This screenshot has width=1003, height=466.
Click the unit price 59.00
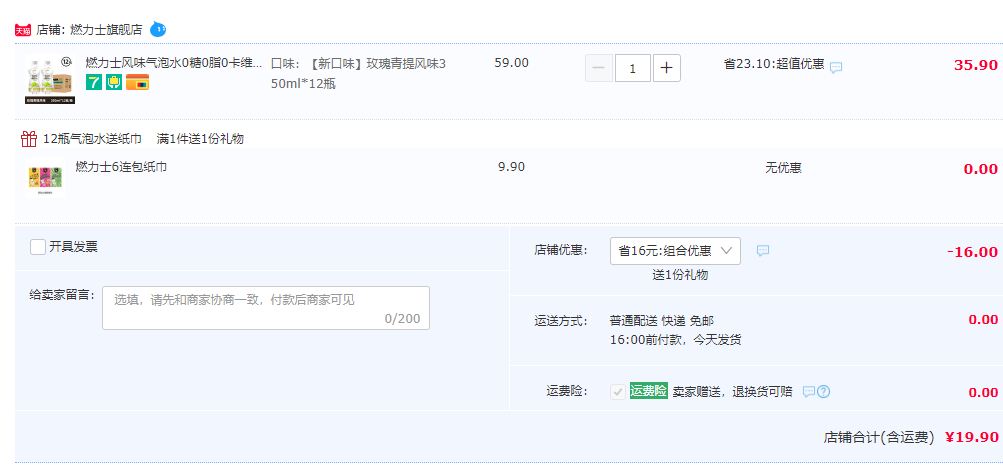[512, 63]
